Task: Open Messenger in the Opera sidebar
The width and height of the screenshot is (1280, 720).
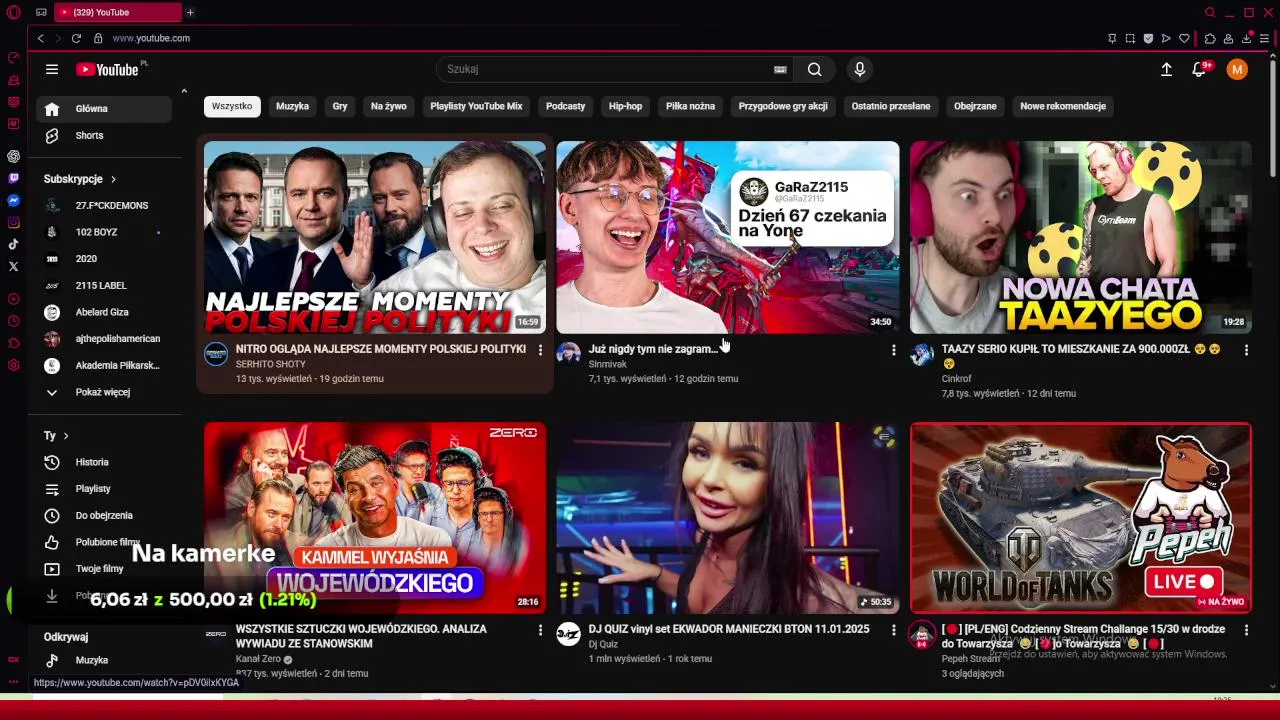Action: [13, 200]
